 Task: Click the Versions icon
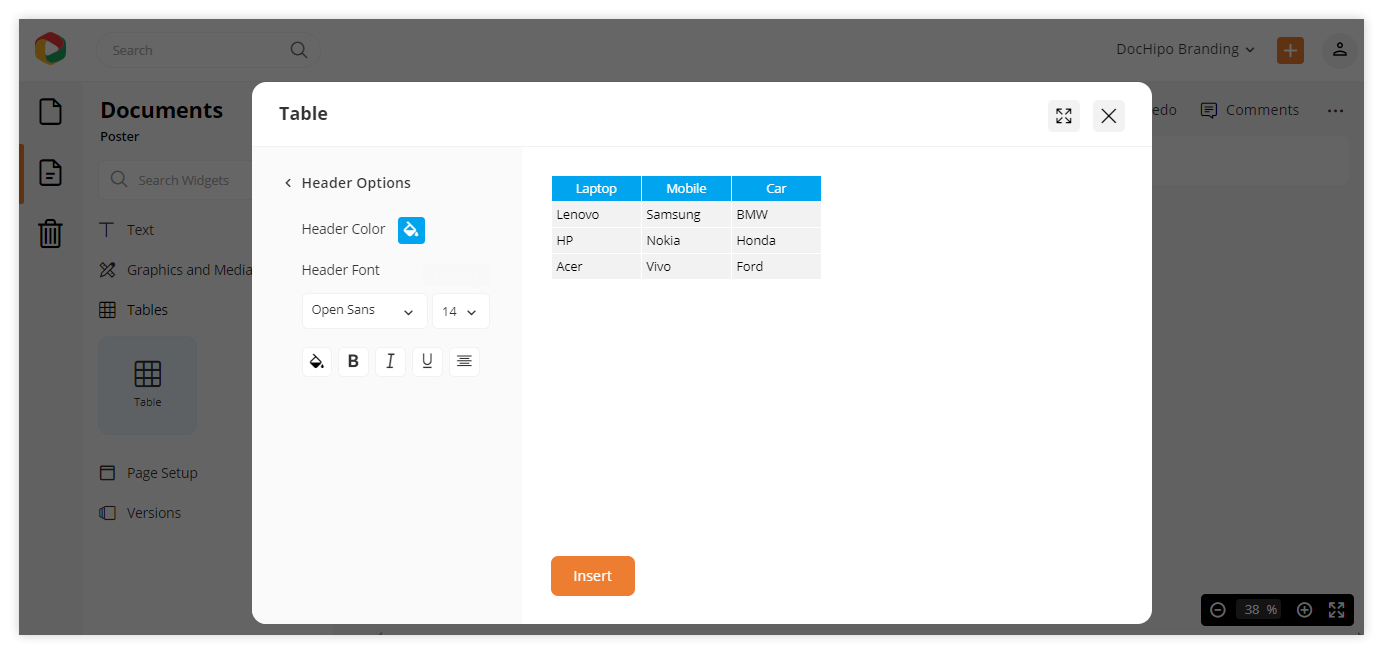point(107,513)
